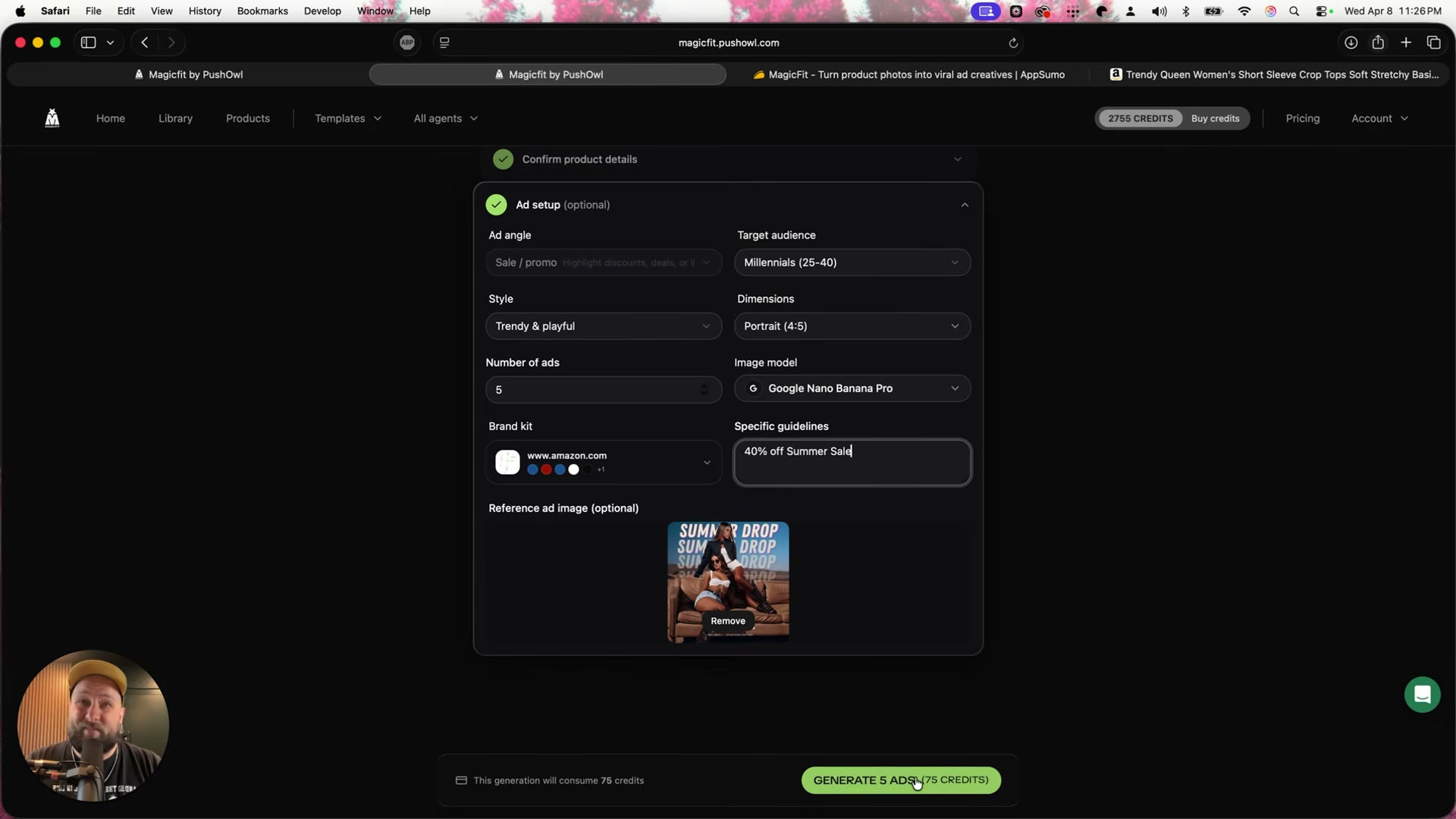
Task: Click the Amazon brand kit logo
Action: pyautogui.click(x=507, y=463)
